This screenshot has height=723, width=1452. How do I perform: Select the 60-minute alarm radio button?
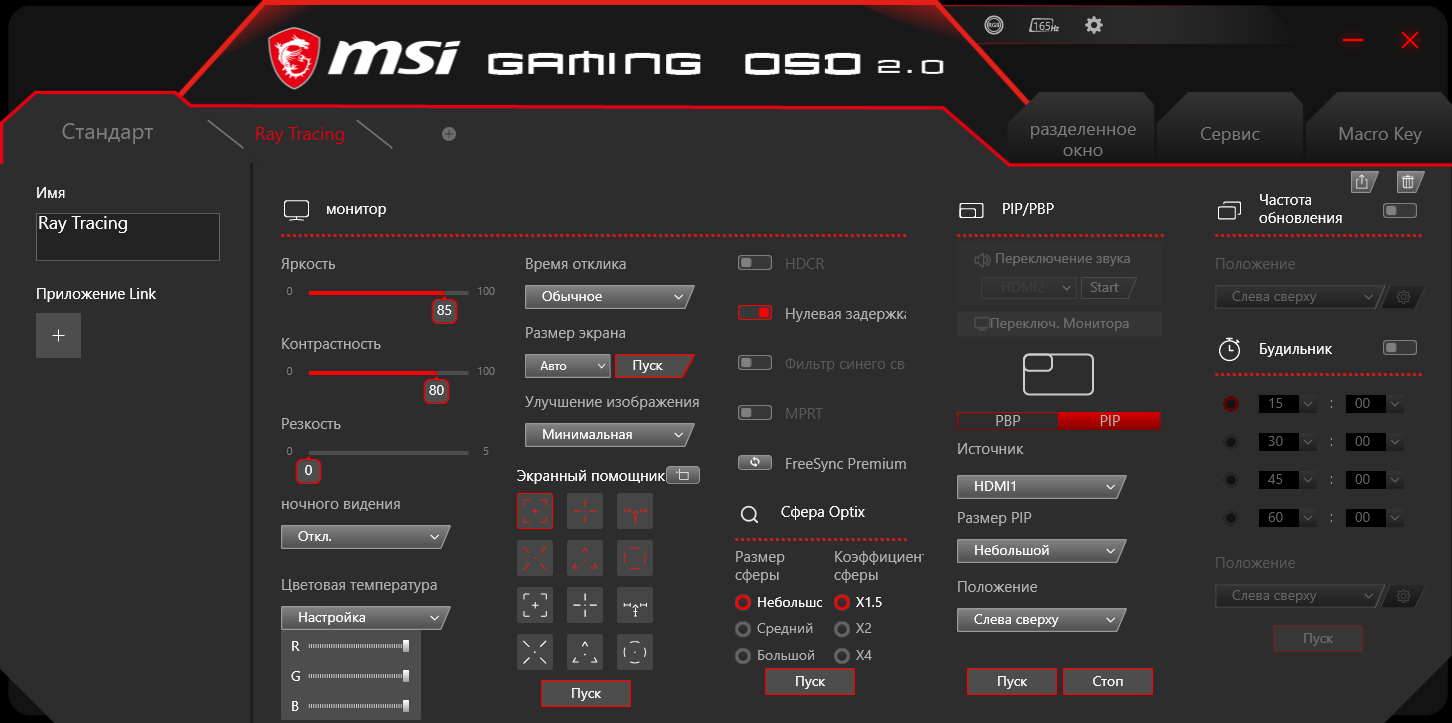point(1231,518)
